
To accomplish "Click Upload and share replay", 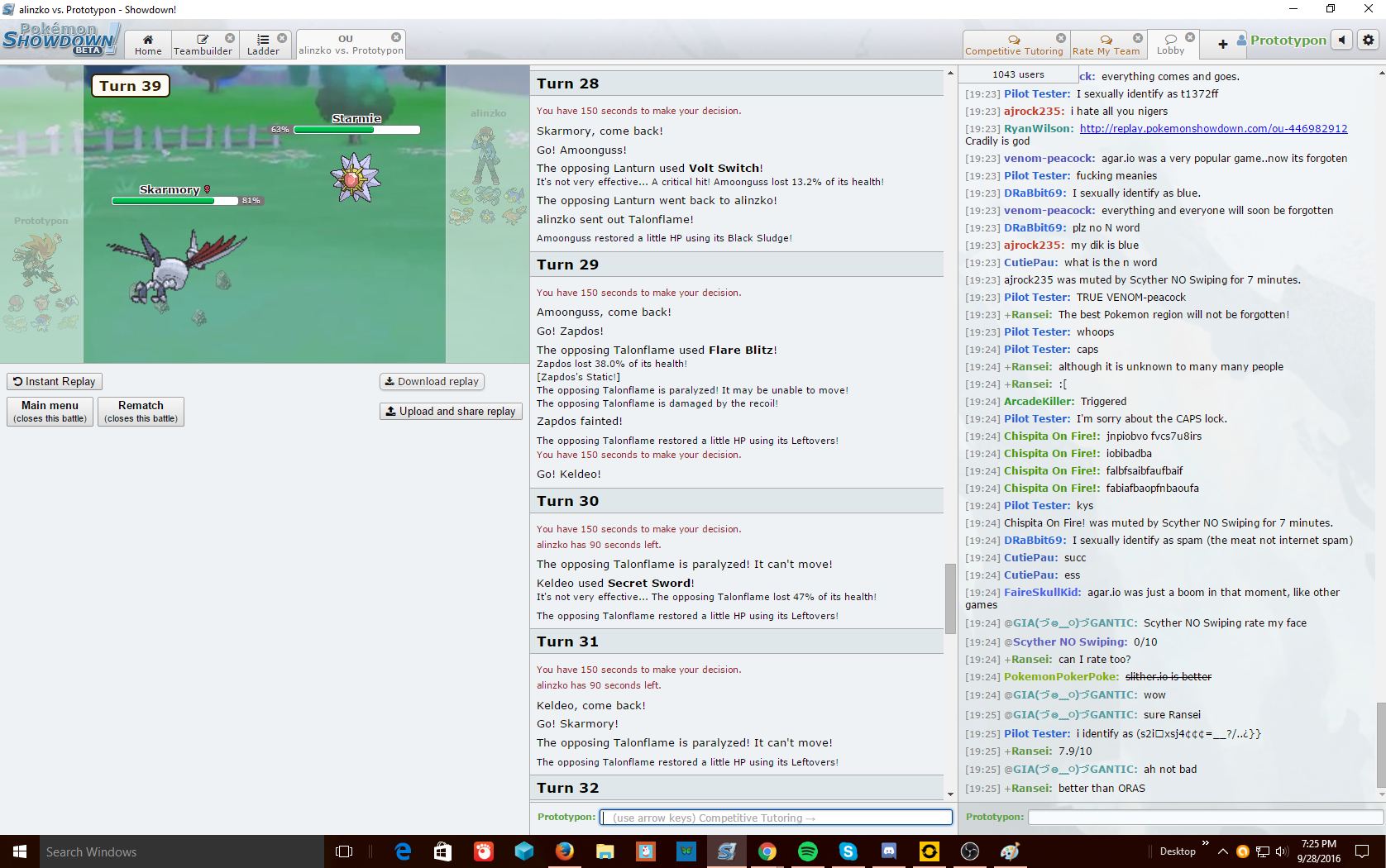I will [451, 412].
